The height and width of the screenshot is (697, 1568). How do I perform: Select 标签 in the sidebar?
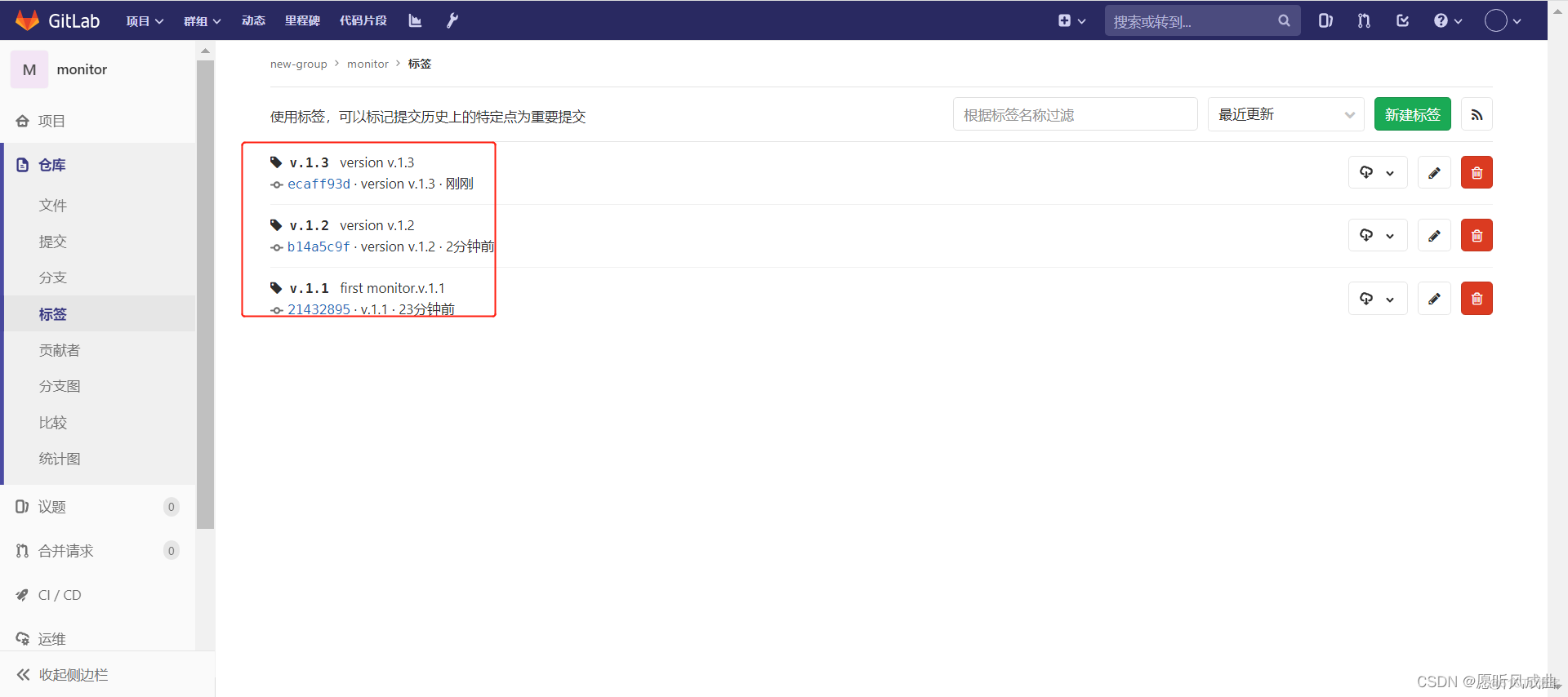53,314
